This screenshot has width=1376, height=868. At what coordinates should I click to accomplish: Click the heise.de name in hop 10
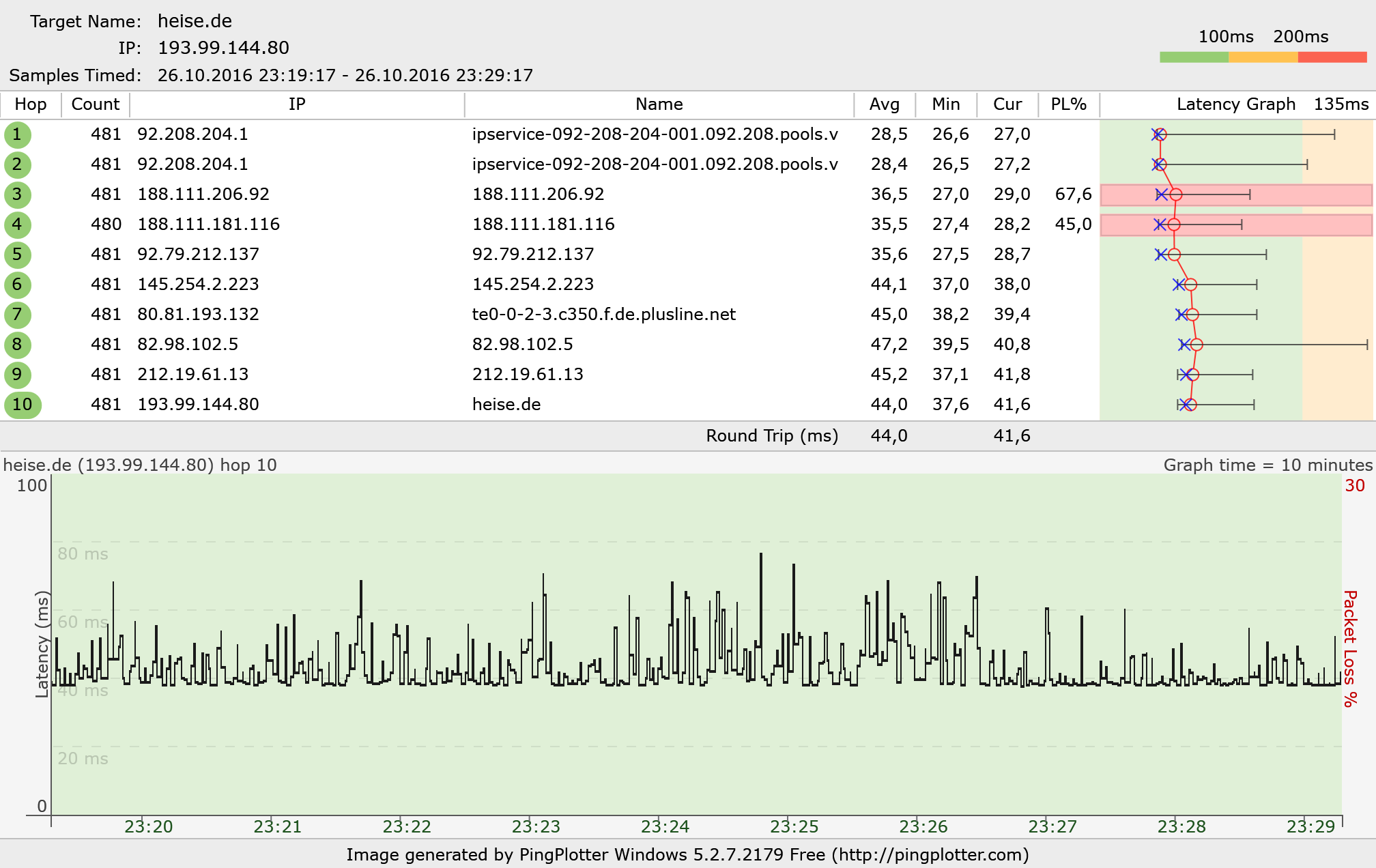point(506,405)
